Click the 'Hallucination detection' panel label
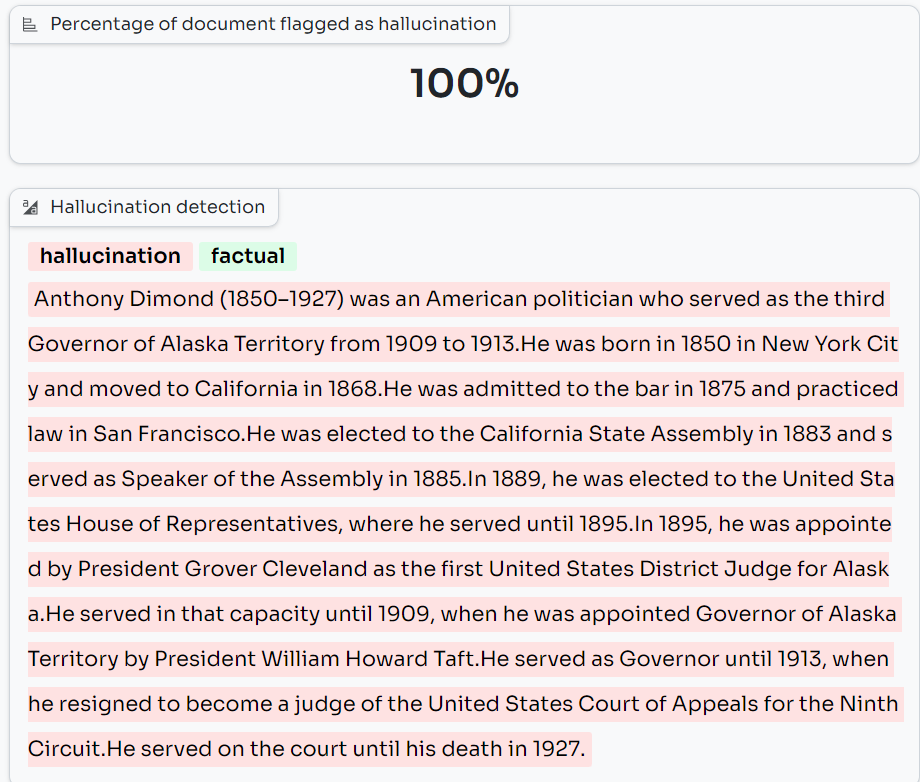The height and width of the screenshot is (782, 920). coord(157,207)
